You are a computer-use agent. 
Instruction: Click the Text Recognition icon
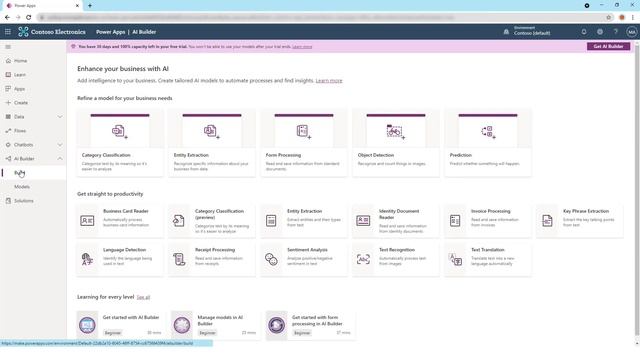(363, 259)
